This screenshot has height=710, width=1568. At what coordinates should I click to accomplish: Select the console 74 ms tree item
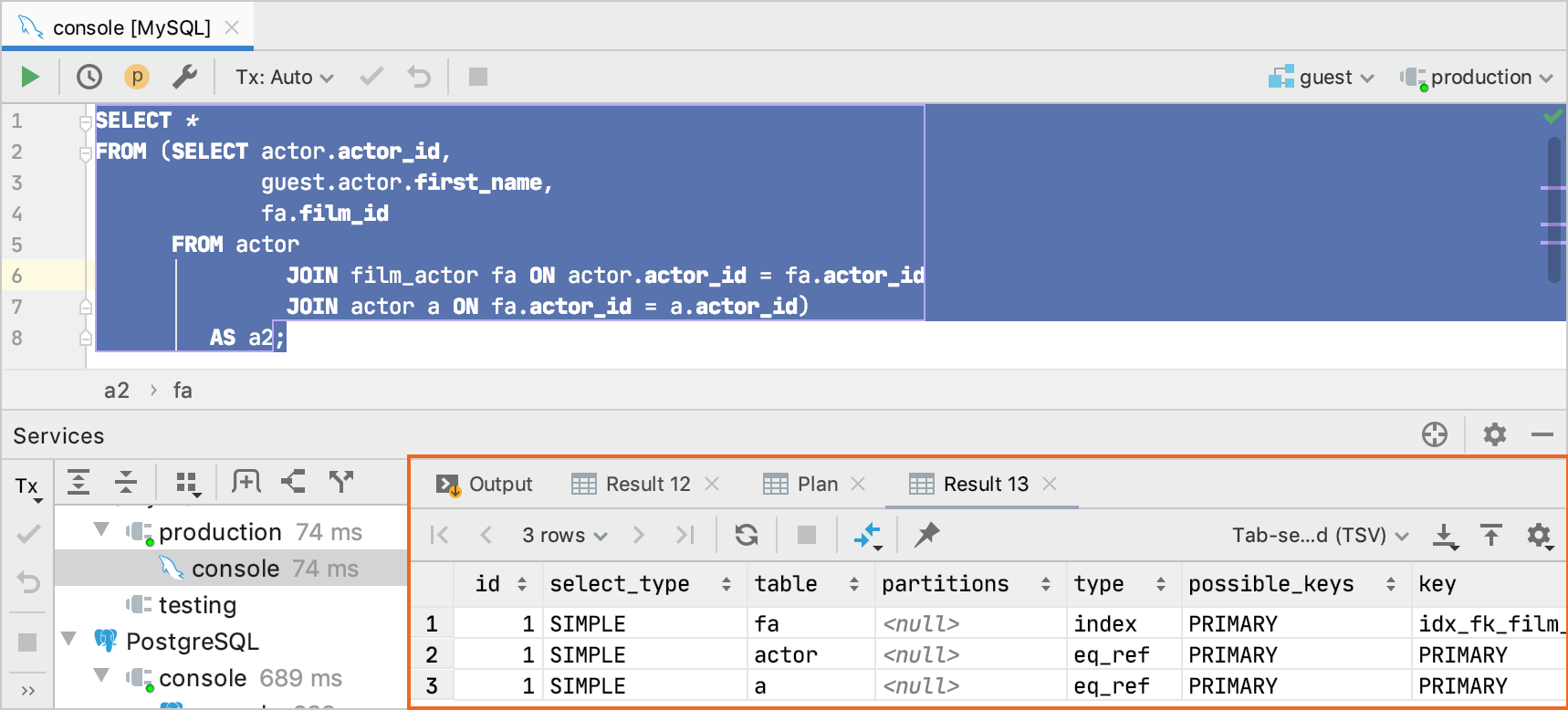230,569
